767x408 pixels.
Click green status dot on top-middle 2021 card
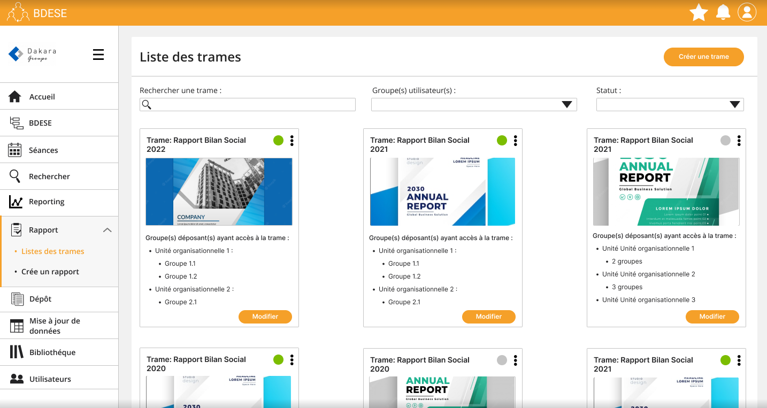pos(502,141)
